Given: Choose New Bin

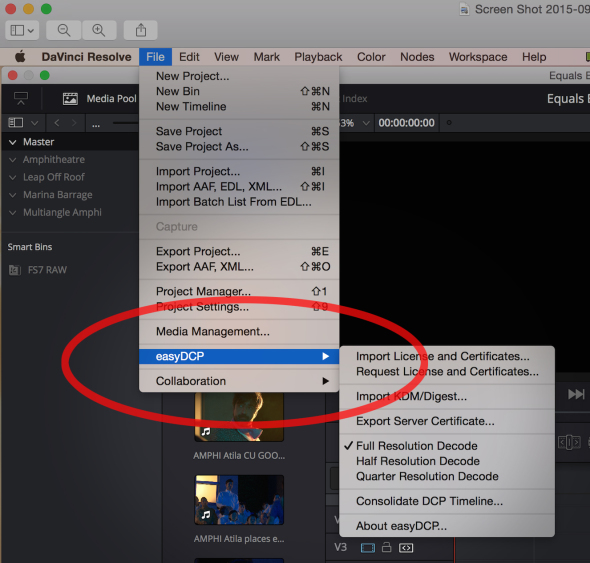Looking at the screenshot, I should pos(239,91).
